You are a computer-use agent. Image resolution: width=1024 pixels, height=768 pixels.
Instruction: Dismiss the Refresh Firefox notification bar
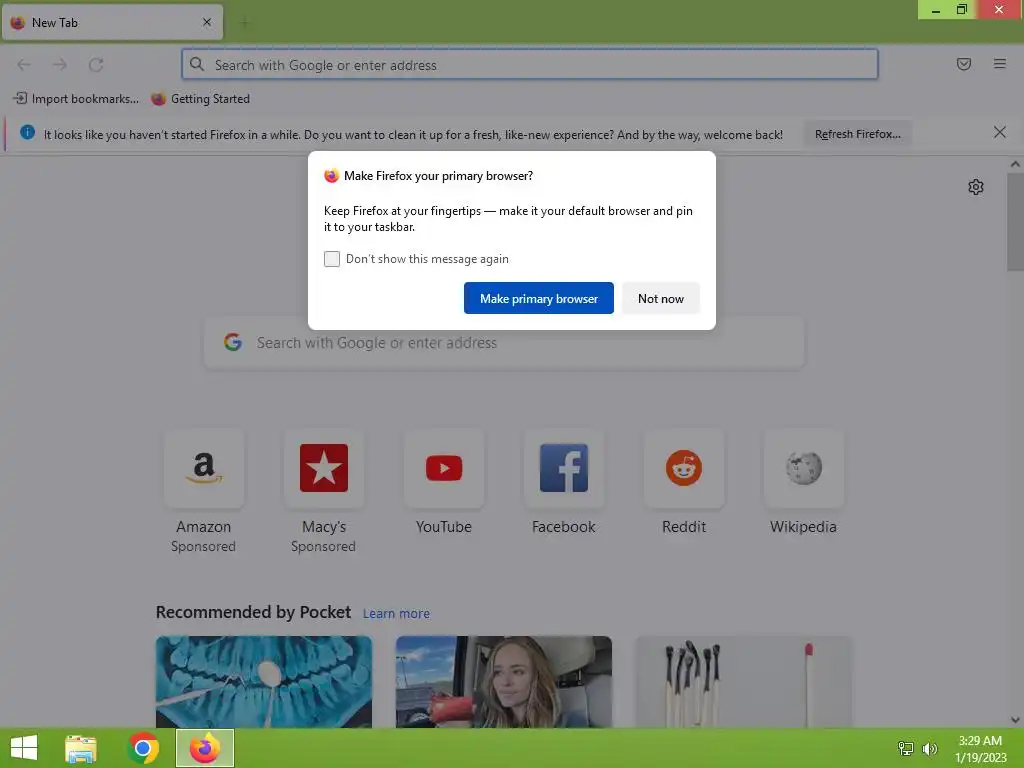point(999,133)
